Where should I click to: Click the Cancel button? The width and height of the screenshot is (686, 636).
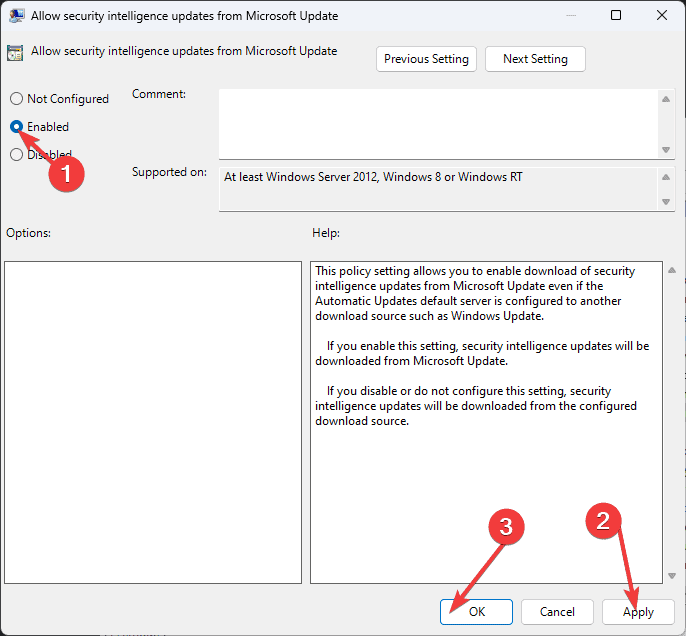557,612
